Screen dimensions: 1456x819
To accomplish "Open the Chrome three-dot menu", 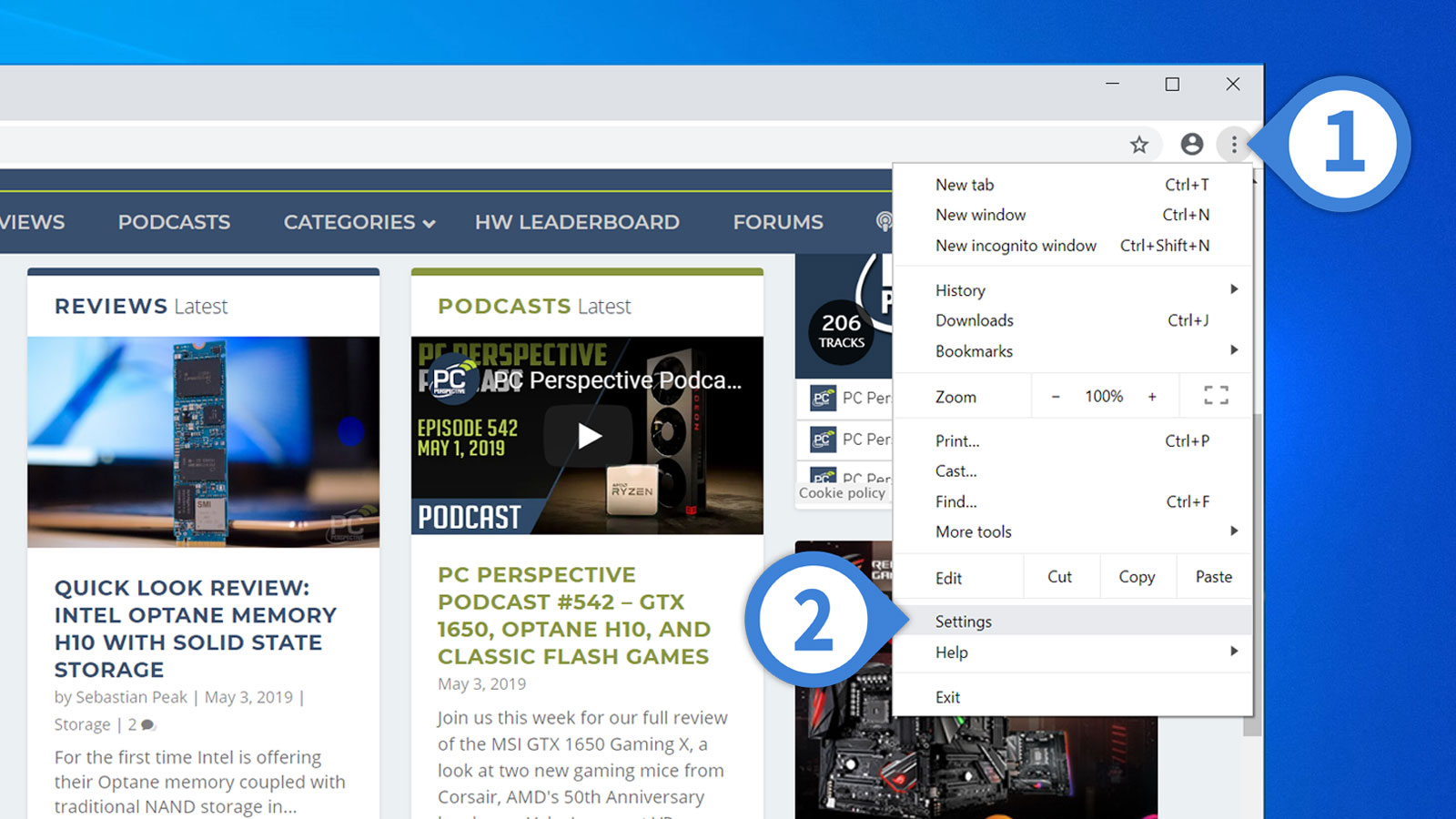I will click(1234, 144).
